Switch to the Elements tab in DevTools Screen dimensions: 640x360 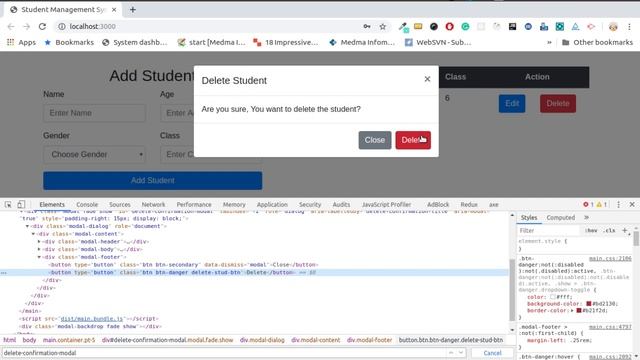[x=52, y=204]
